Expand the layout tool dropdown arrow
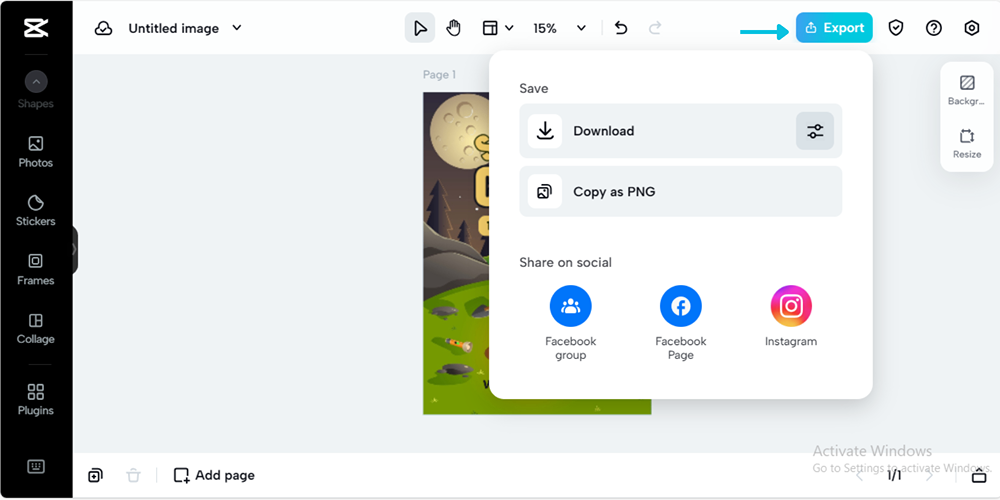This screenshot has height=500, width=1000. click(x=509, y=28)
